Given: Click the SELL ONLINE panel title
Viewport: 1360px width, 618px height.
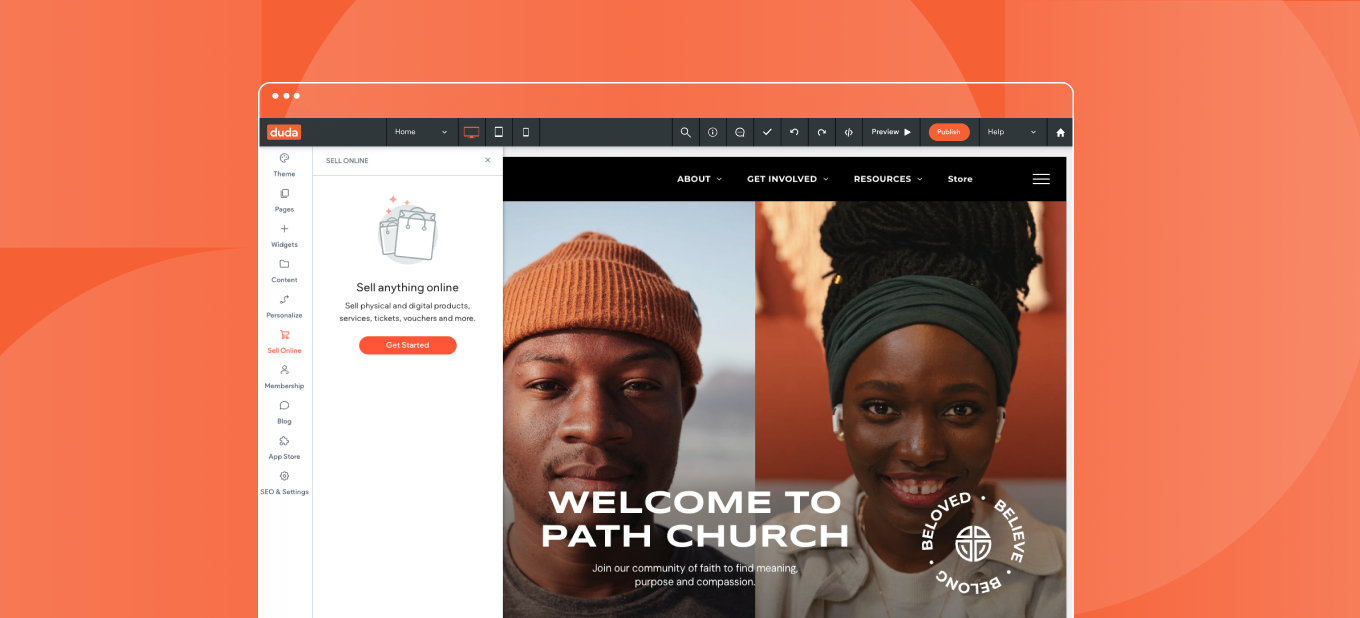Looking at the screenshot, I should (347, 161).
